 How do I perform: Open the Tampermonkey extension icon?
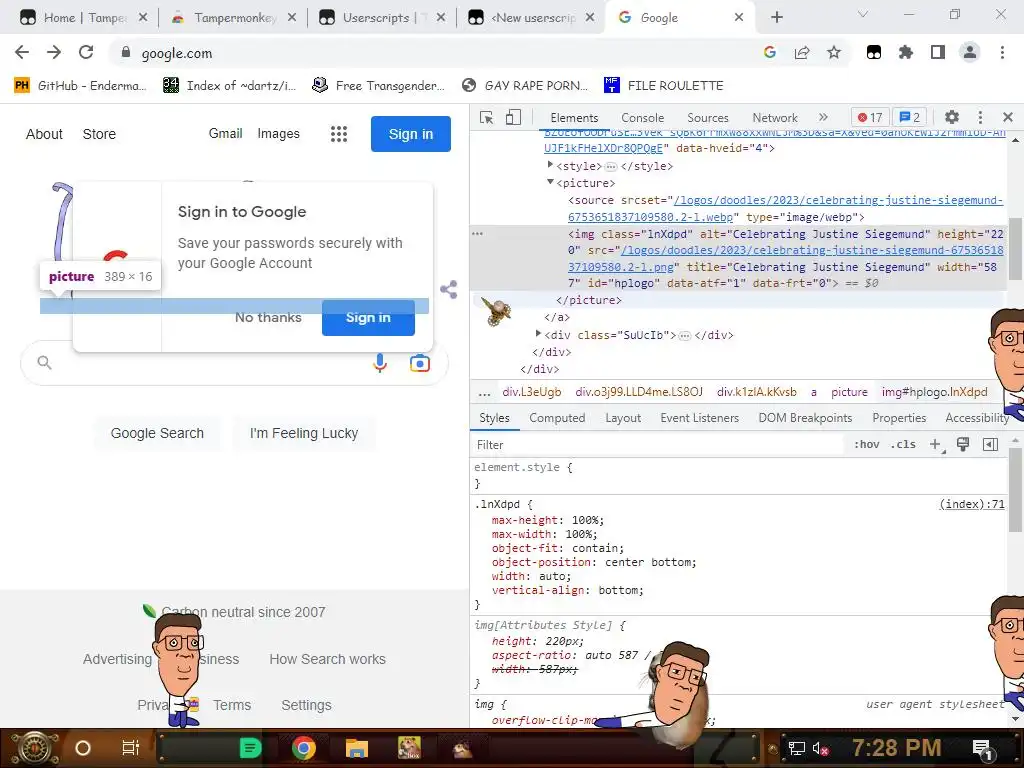[874, 52]
